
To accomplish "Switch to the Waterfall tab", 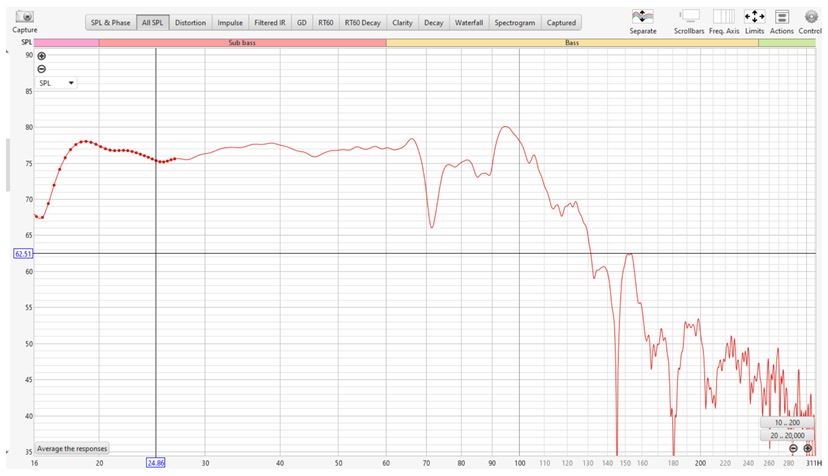I will coord(467,22).
